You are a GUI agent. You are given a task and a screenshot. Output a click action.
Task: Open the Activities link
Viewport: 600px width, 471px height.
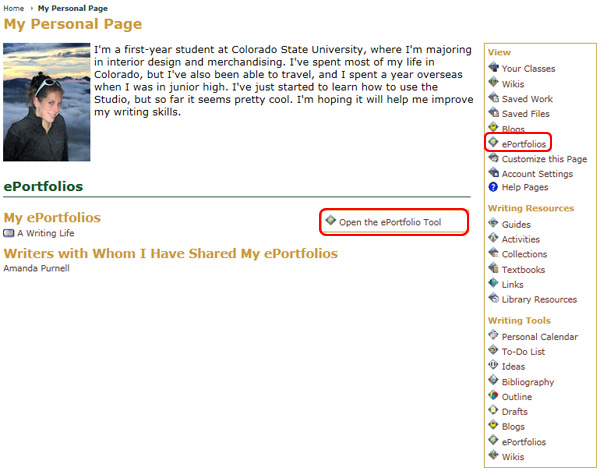click(x=520, y=240)
